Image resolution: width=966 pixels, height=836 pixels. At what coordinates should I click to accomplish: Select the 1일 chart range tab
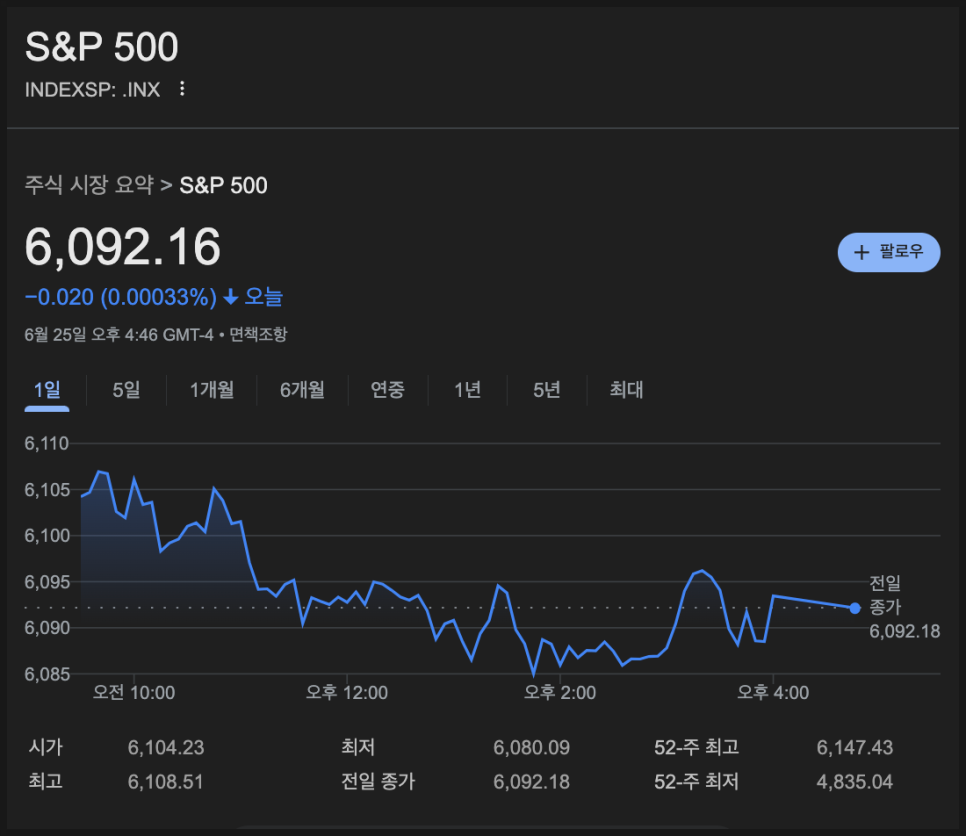47,390
